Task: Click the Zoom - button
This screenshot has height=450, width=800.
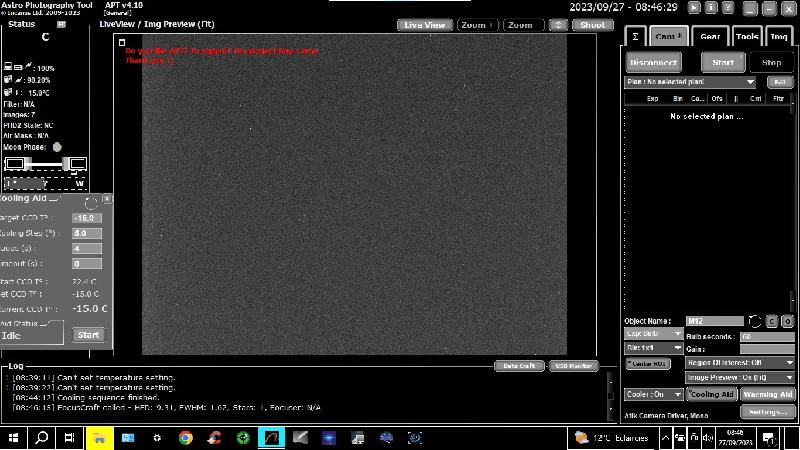Action: click(x=523, y=25)
